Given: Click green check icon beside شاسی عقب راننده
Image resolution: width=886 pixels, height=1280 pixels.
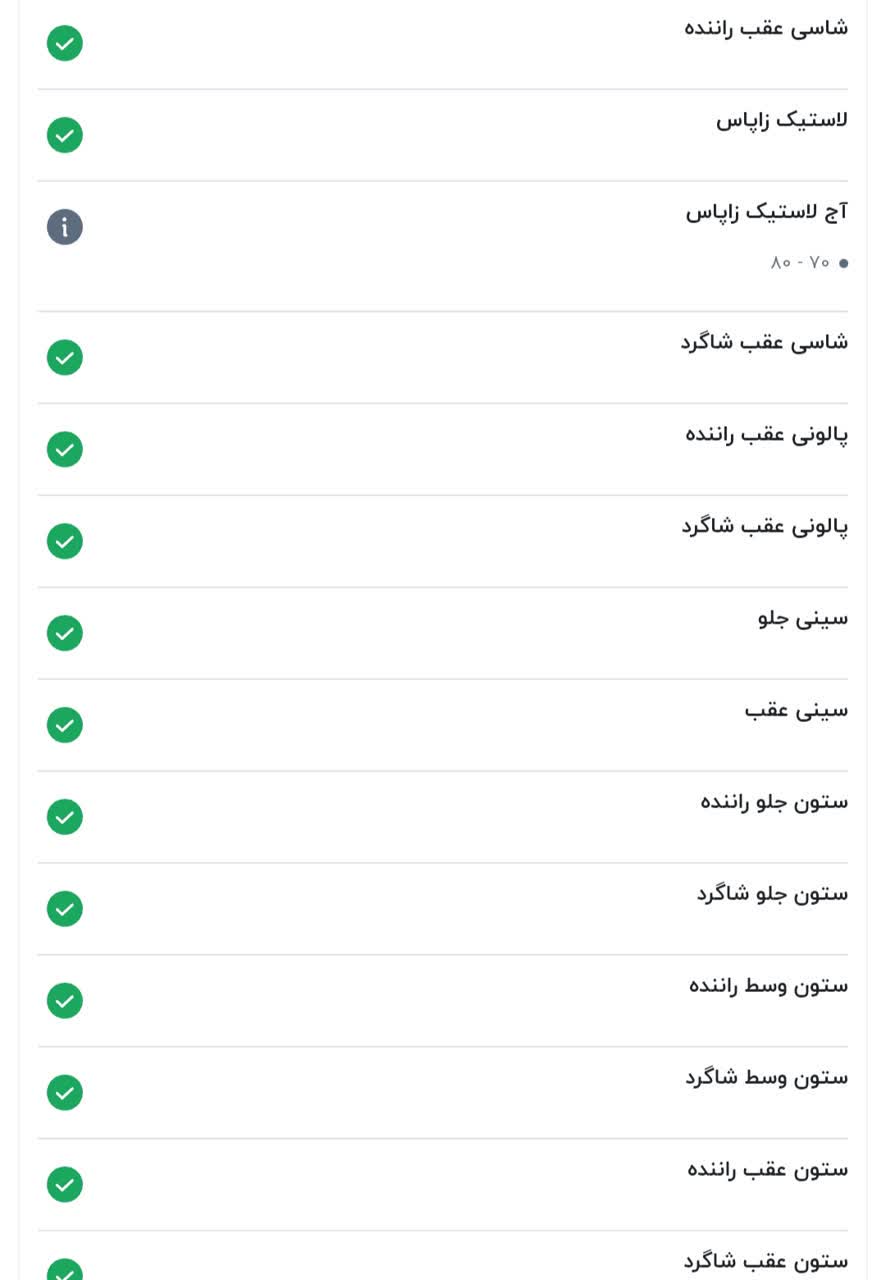Looking at the screenshot, I should (x=65, y=43).
